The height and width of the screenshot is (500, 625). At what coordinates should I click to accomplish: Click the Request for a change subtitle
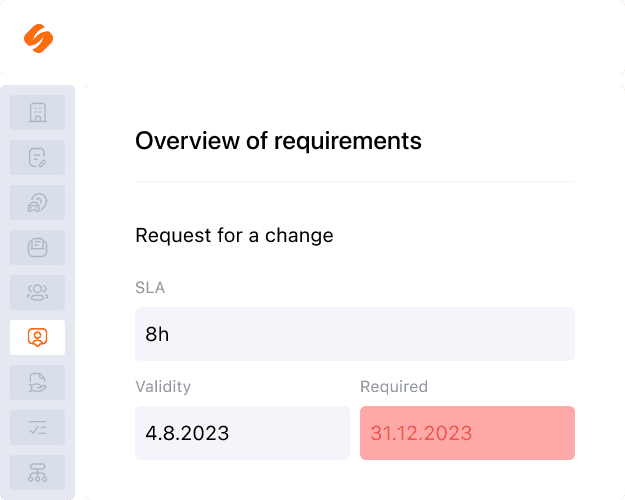point(234,235)
